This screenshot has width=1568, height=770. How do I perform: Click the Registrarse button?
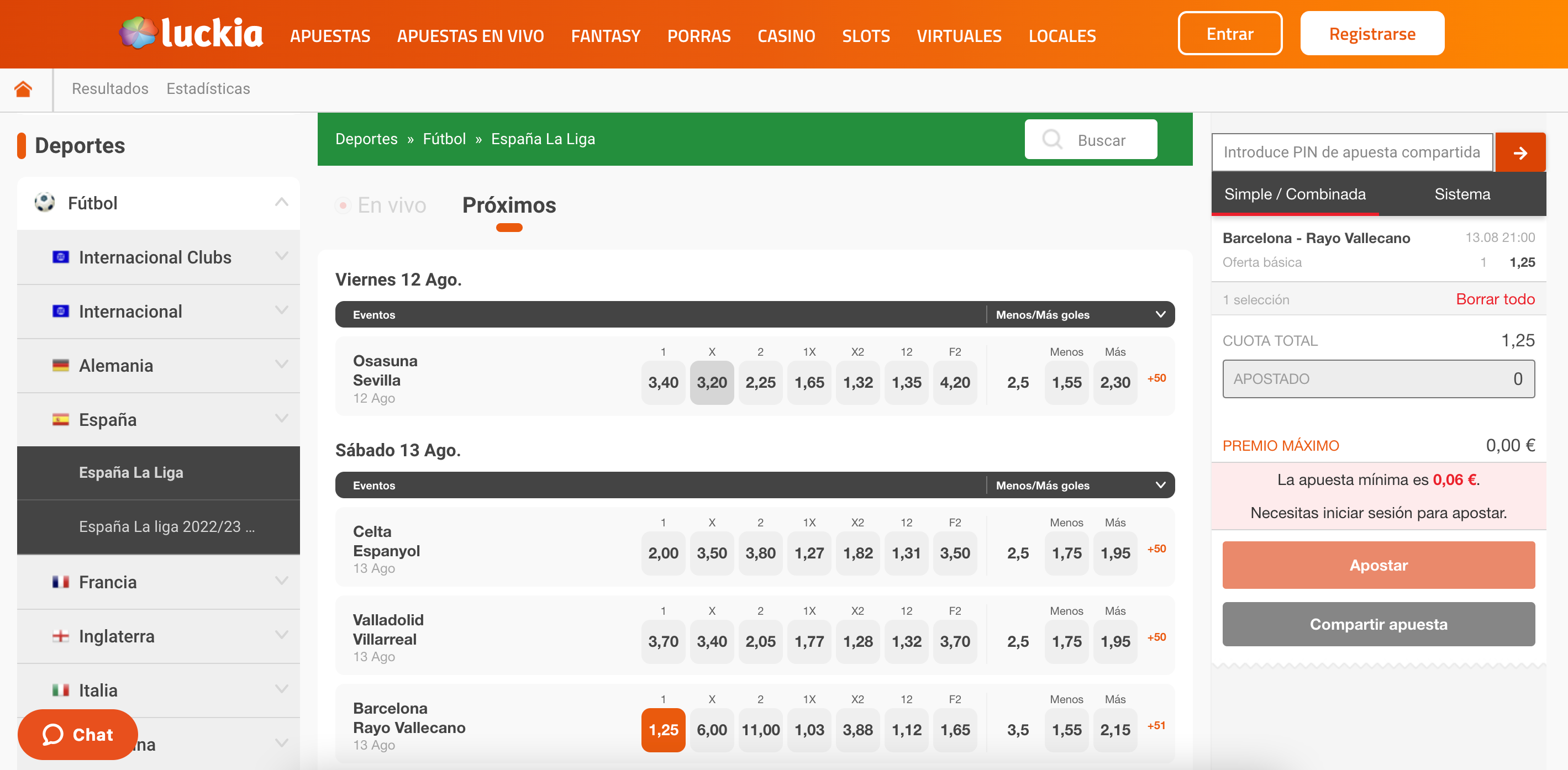pos(1372,34)
